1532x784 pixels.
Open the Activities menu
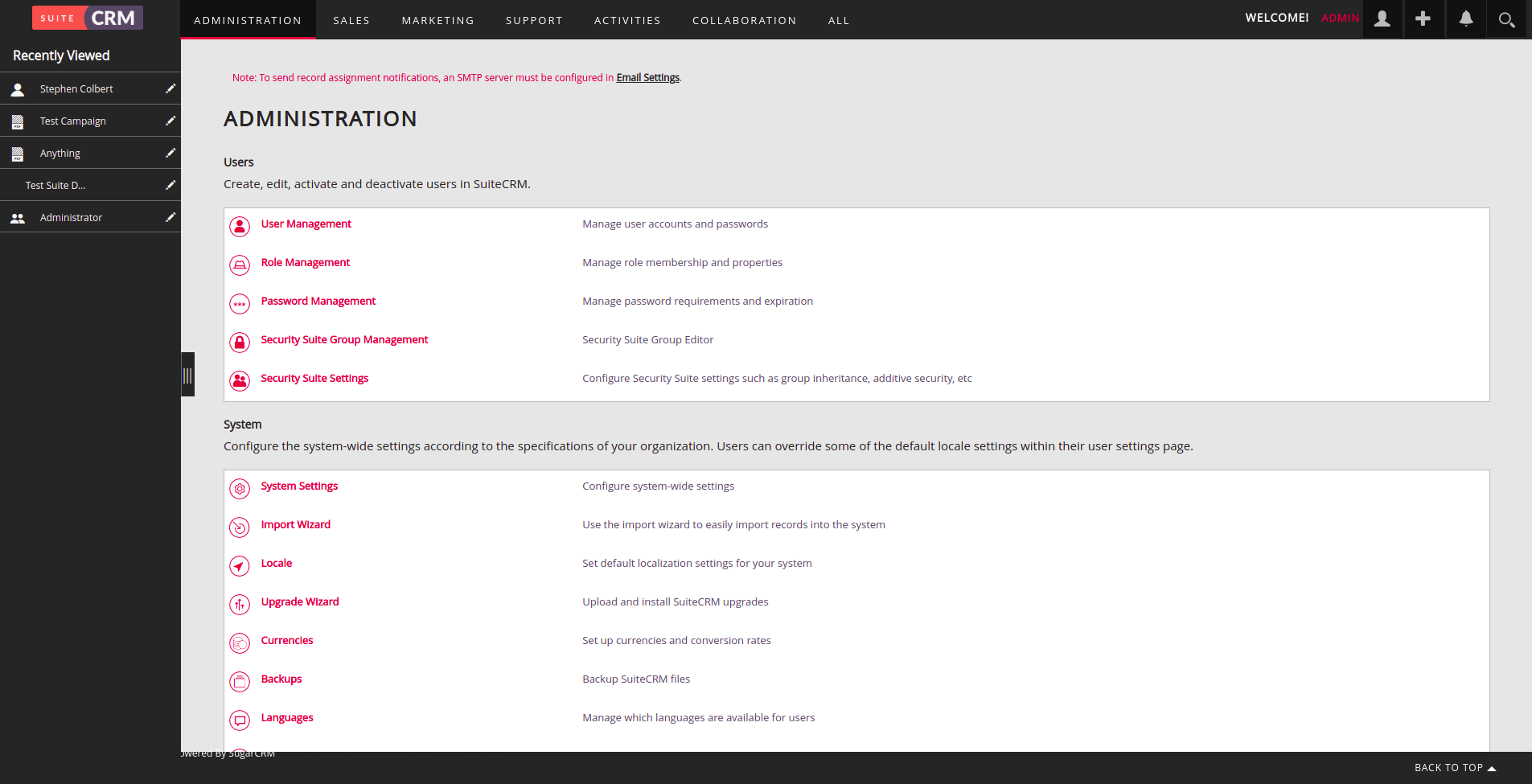[627, 20]
